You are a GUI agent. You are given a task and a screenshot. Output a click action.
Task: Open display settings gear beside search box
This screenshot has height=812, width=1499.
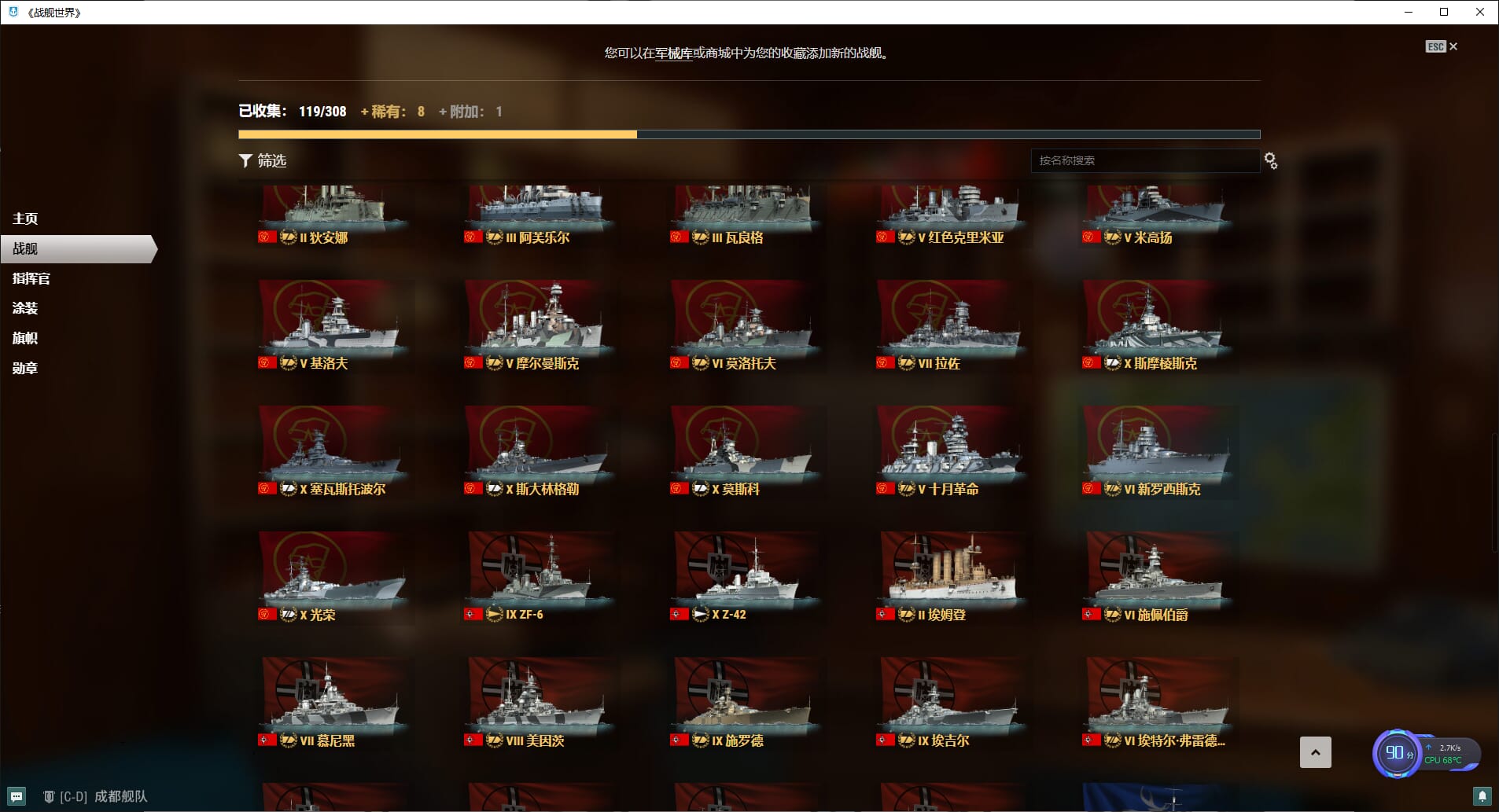(1271, 160)
